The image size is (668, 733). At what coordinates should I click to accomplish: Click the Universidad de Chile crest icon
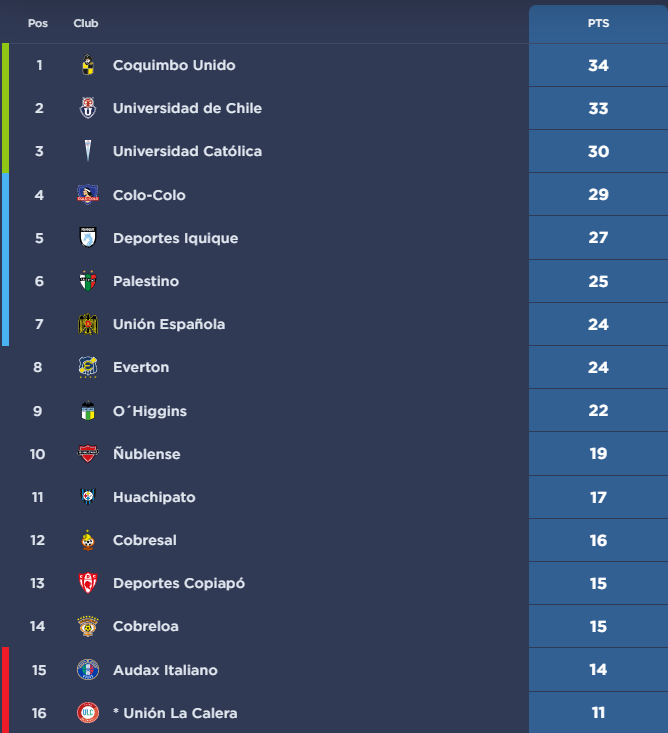[x=88, y=108]
